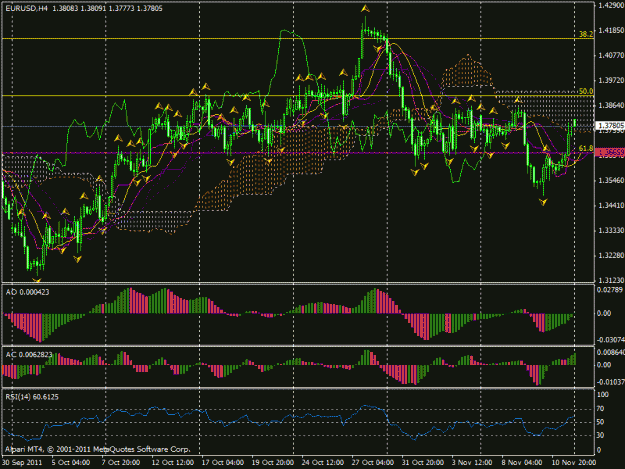Click the 19 Oct 20:00 time label

273,463
